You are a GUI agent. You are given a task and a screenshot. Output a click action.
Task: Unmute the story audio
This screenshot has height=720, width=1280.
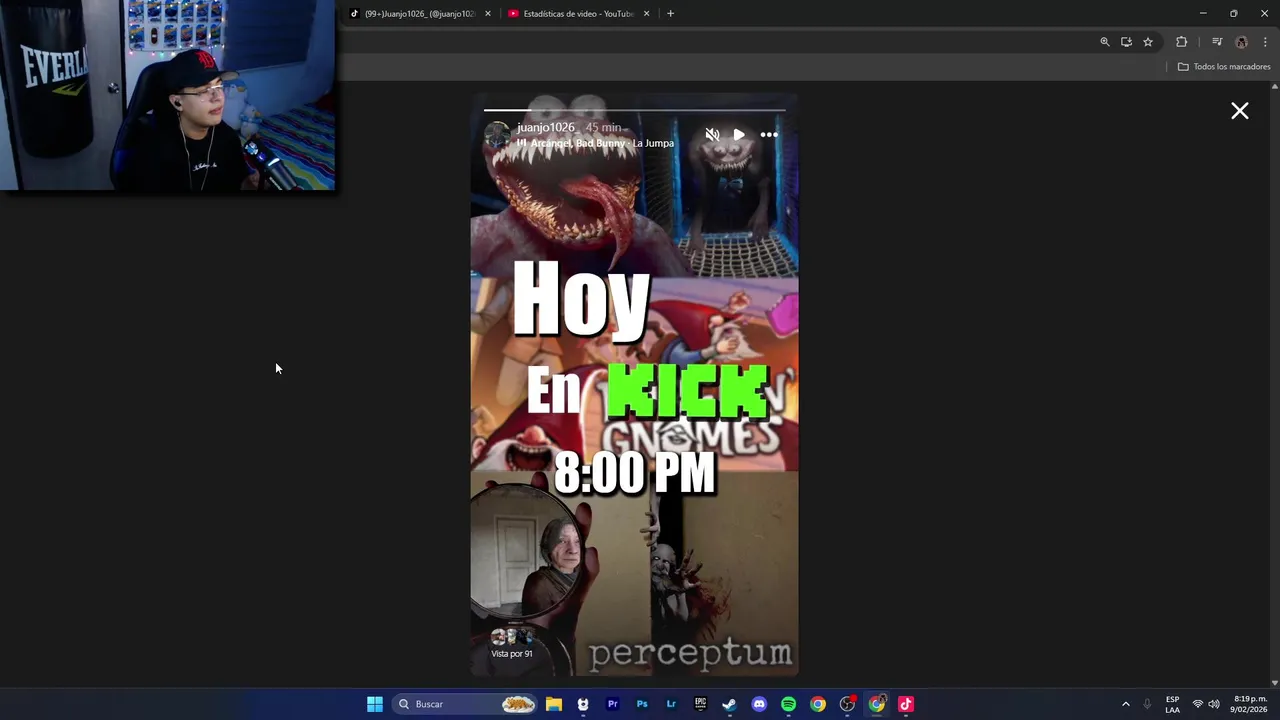tap(712, 134)
